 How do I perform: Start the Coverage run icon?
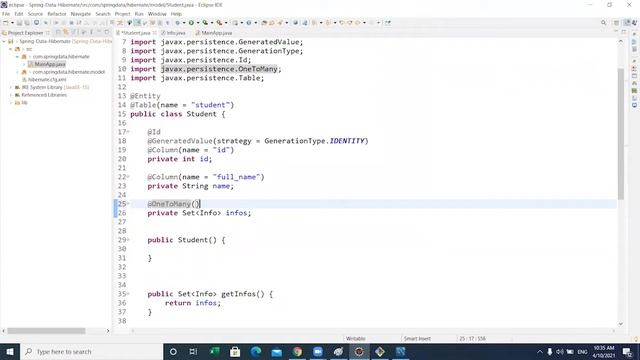pos(205,23)
